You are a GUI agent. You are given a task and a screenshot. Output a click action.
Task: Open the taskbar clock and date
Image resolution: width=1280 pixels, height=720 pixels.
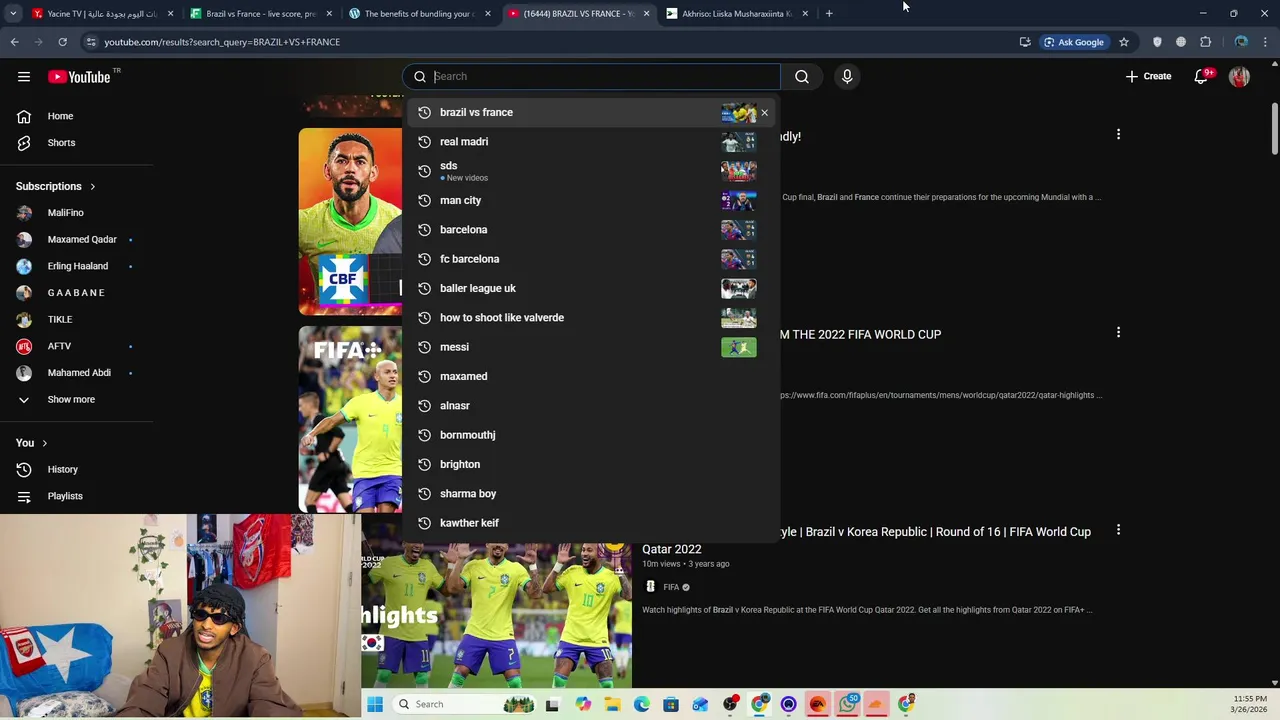click(x=1250, y=704)
